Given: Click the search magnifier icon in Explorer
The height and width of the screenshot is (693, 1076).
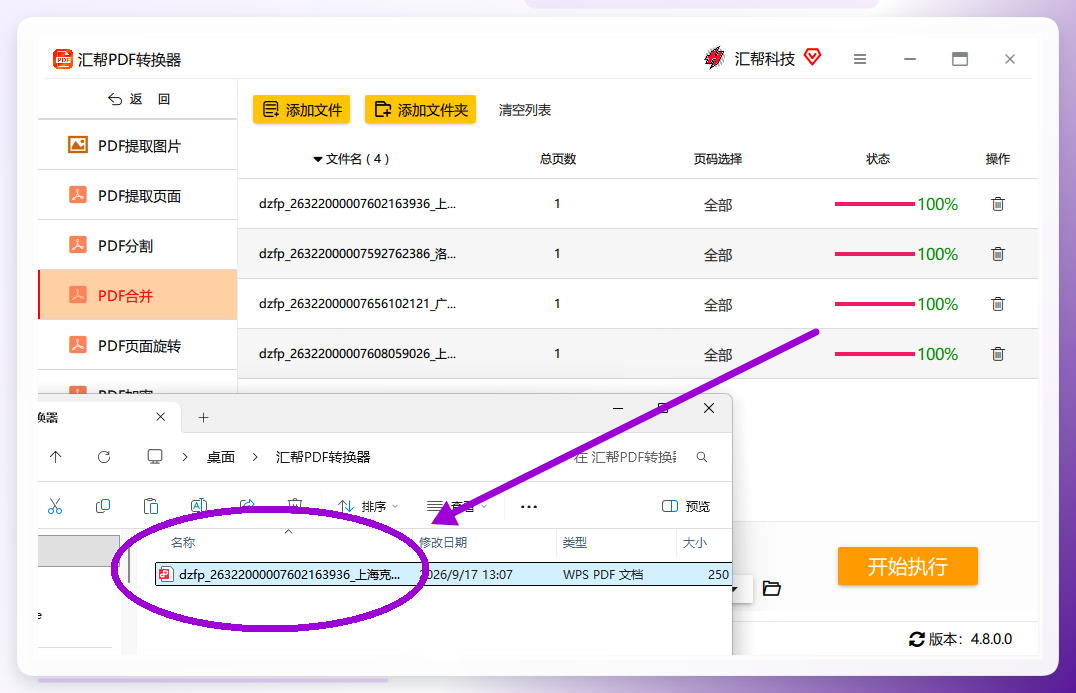Looking at the screenshot, I should (701, 457).
